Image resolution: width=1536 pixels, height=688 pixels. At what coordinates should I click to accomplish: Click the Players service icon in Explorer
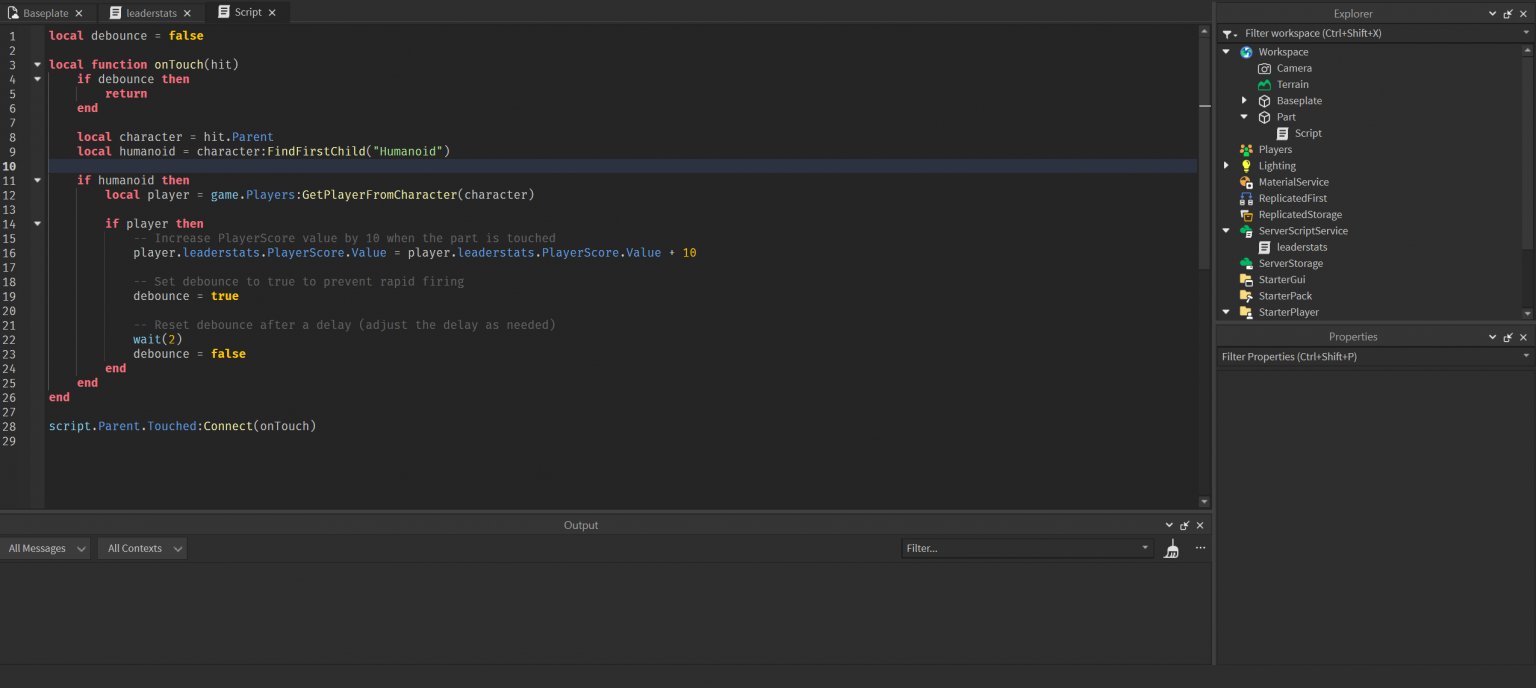[x=1247, y=149]
